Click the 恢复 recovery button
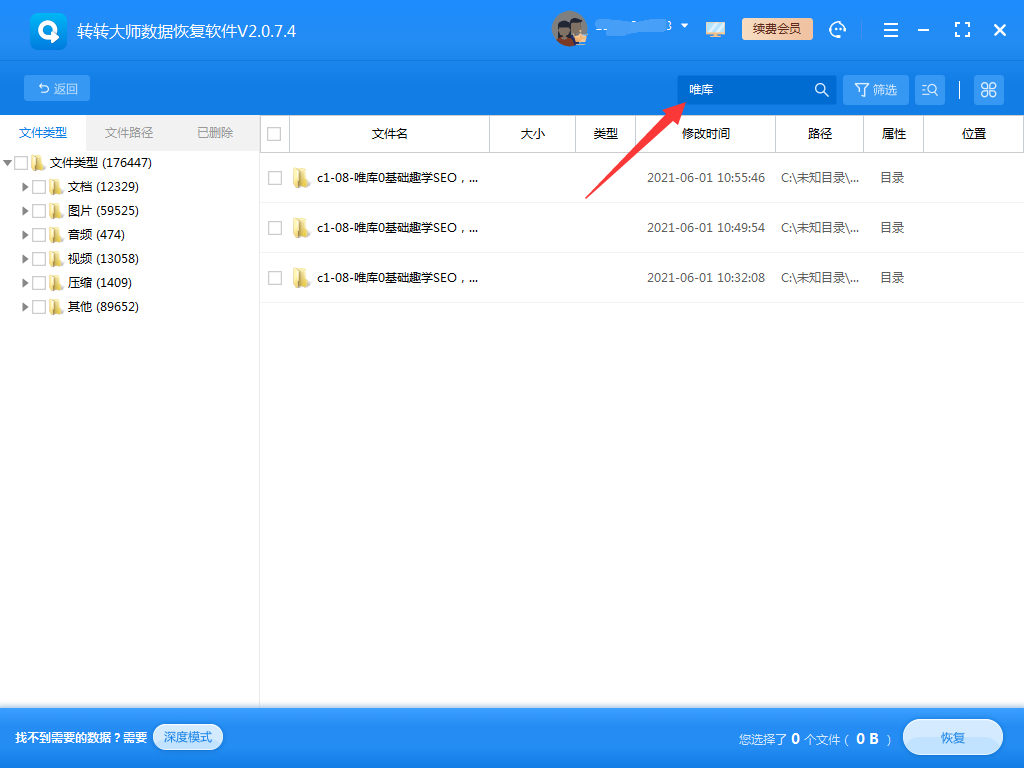The width and height of the screenshot is (1024, 768). coord(951,737)
